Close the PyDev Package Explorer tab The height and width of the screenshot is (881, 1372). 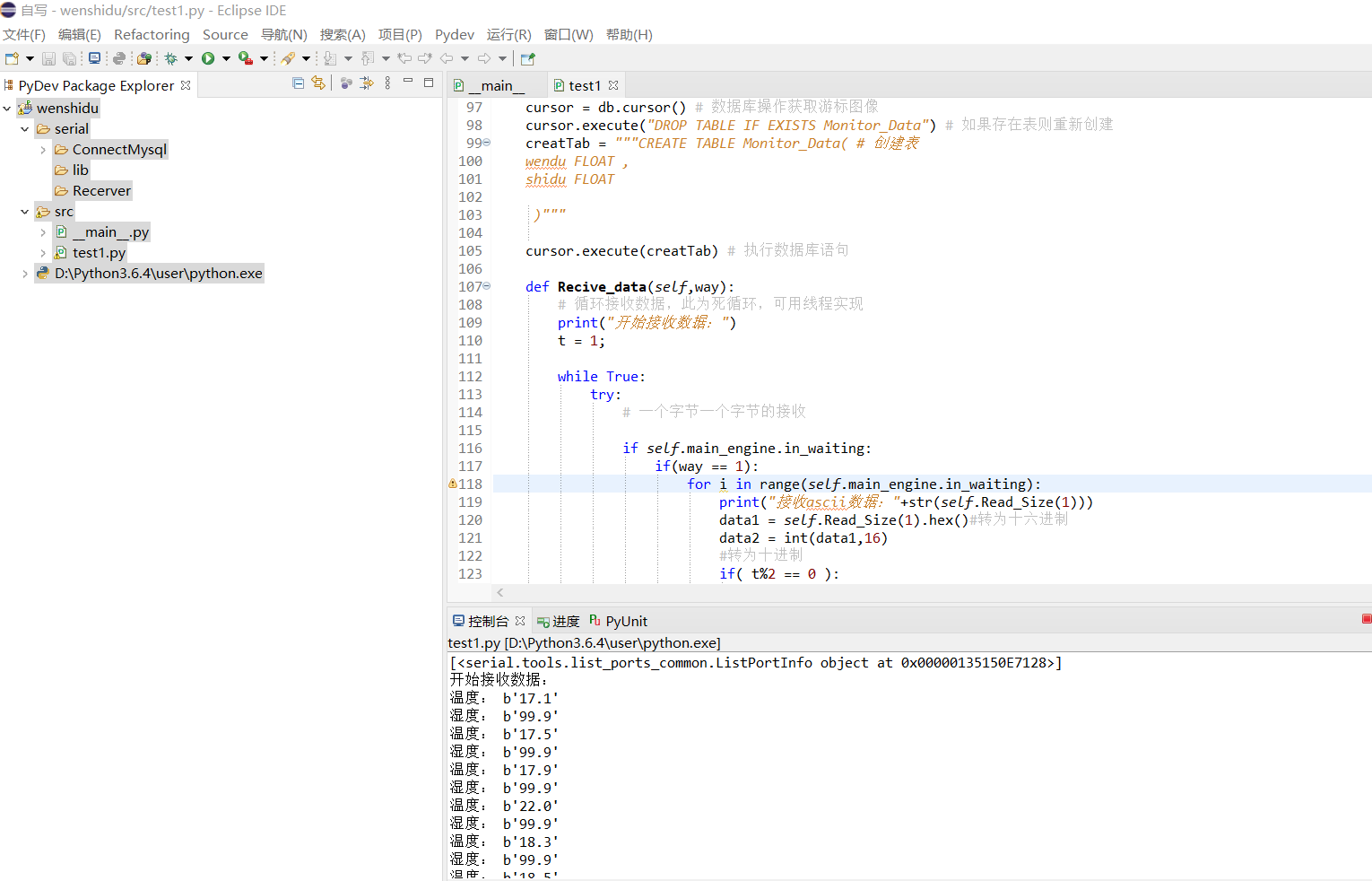point(186,85)
